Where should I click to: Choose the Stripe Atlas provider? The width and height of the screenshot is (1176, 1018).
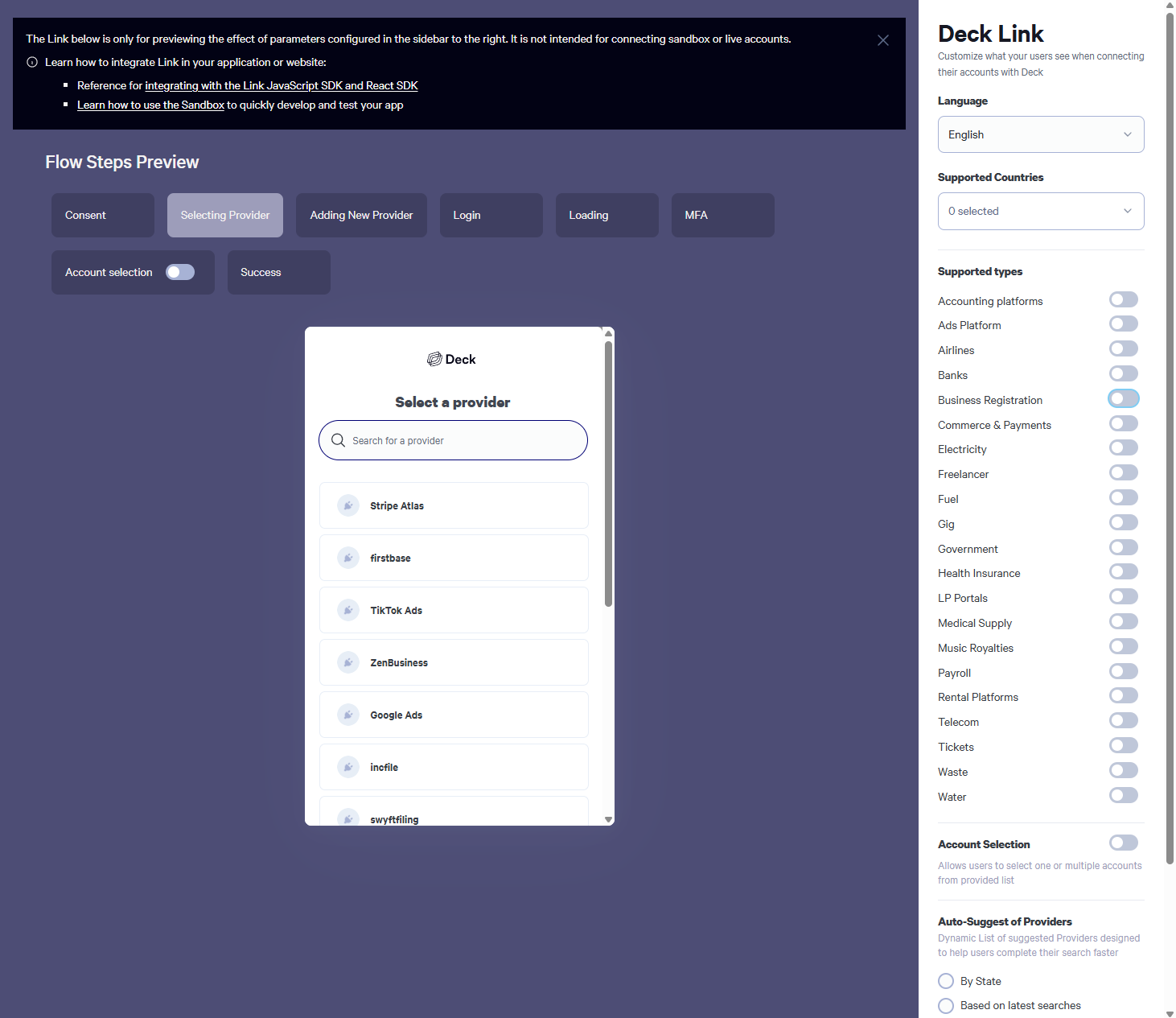point(454,505)
